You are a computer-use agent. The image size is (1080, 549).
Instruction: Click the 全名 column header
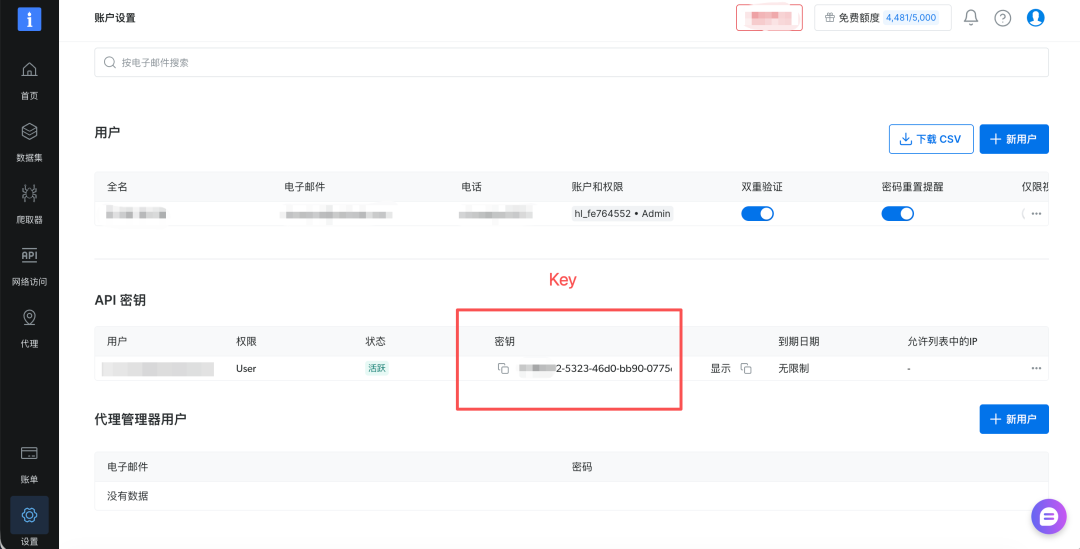pos(117,187)
